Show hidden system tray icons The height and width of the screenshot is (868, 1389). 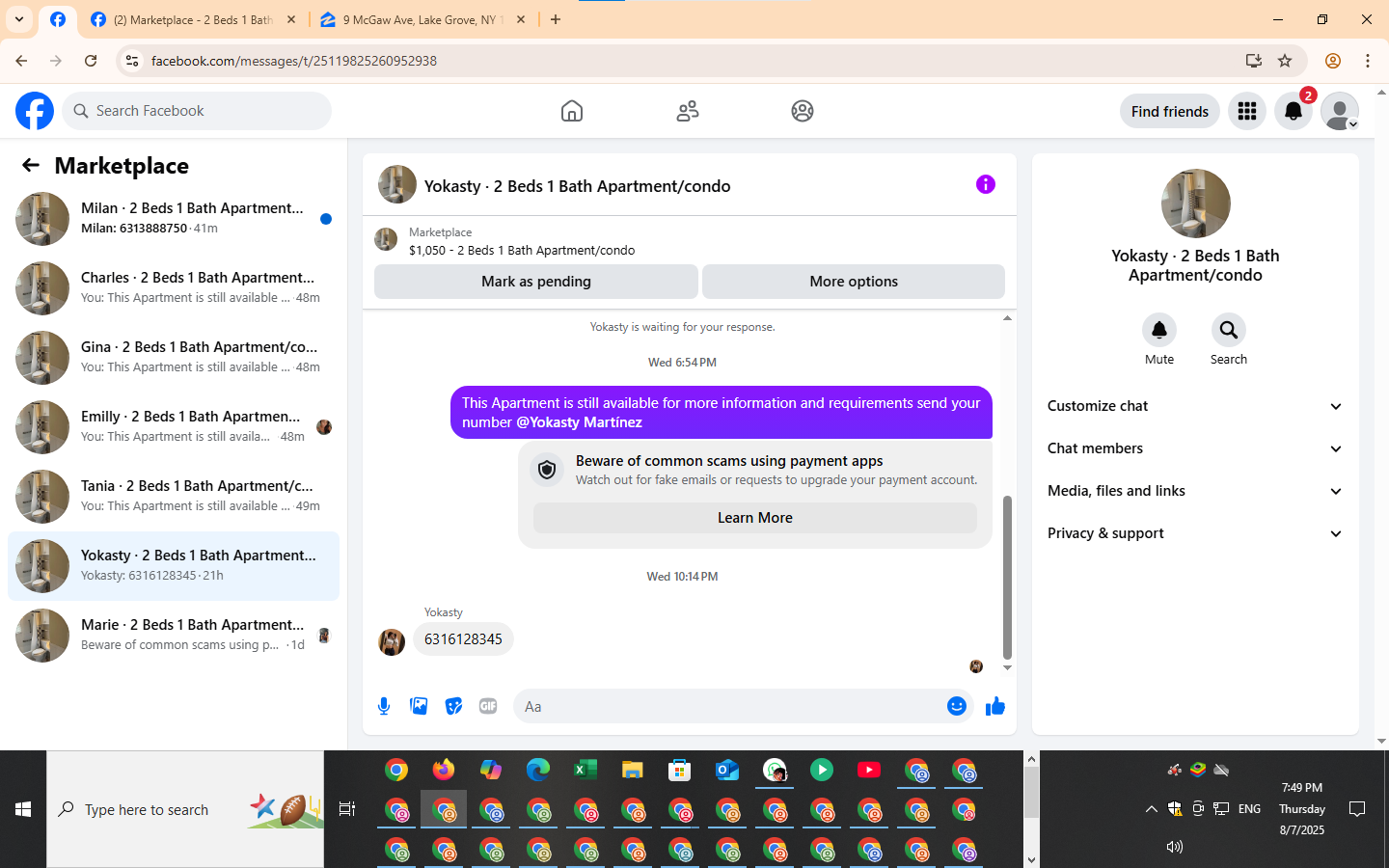1151,809
